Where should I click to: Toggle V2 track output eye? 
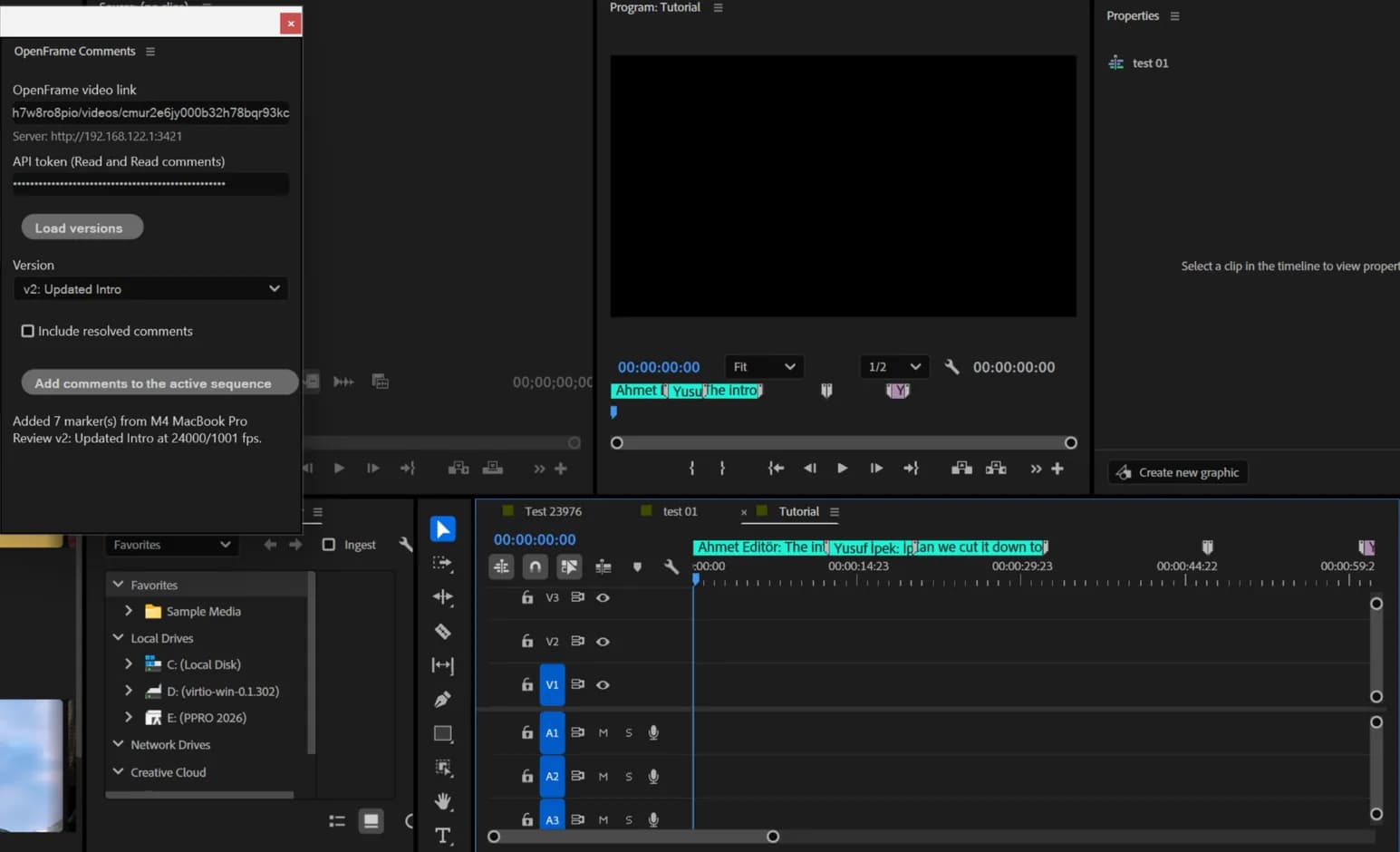(x=603, y=641)
